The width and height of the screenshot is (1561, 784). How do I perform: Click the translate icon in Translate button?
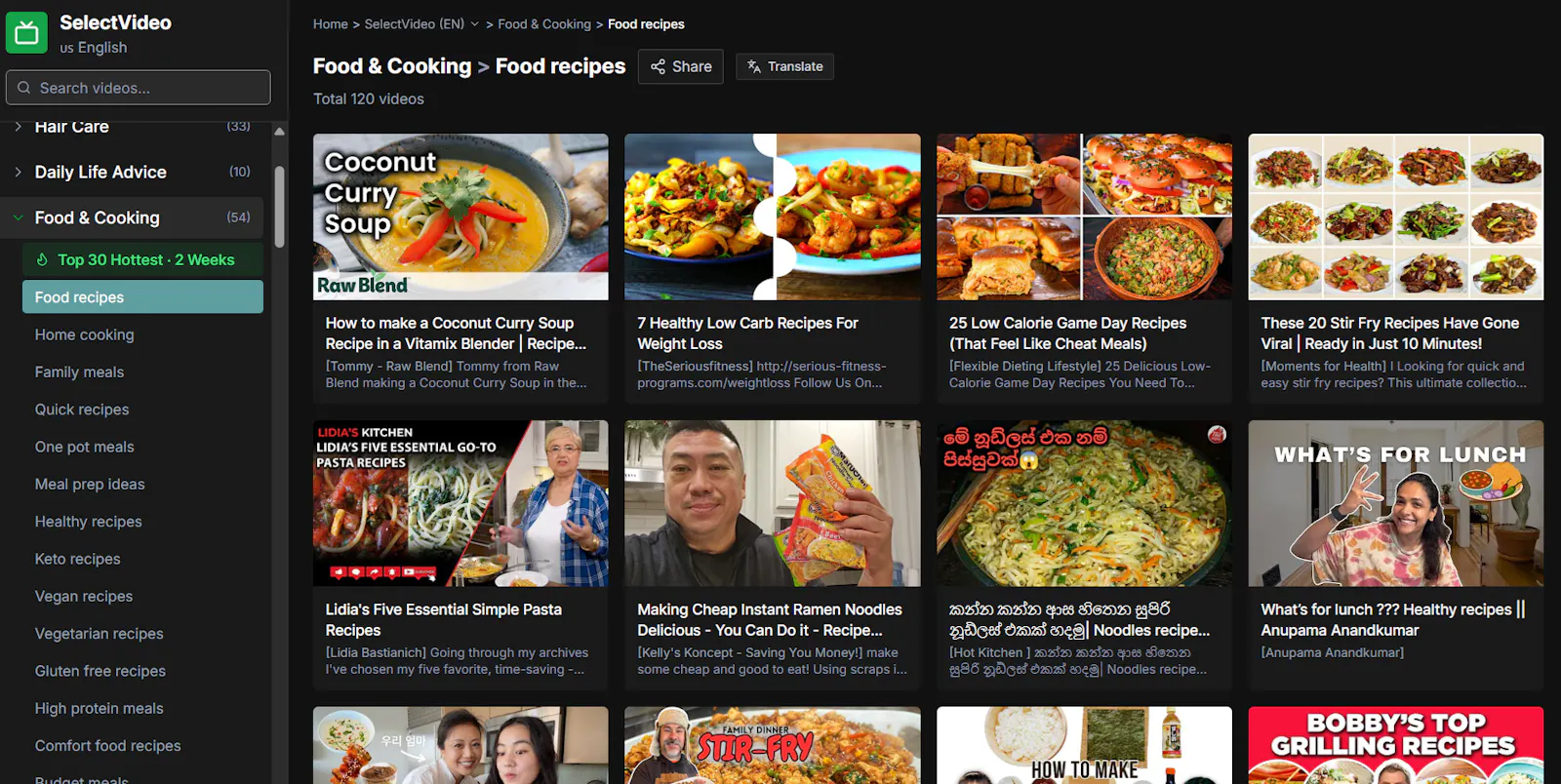(754, 66)
